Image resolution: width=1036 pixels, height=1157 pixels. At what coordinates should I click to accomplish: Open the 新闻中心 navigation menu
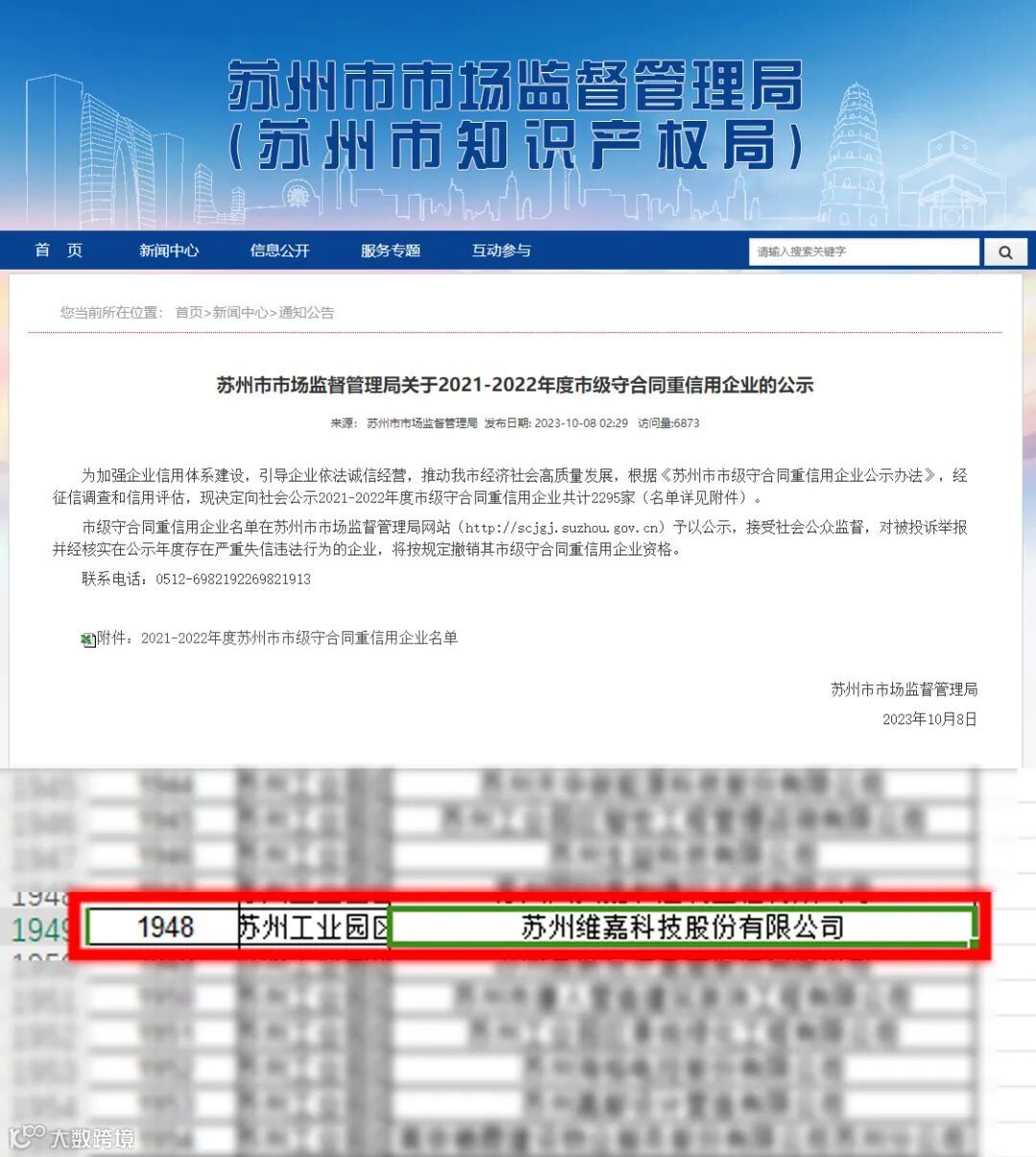click(x=169, y=250)
